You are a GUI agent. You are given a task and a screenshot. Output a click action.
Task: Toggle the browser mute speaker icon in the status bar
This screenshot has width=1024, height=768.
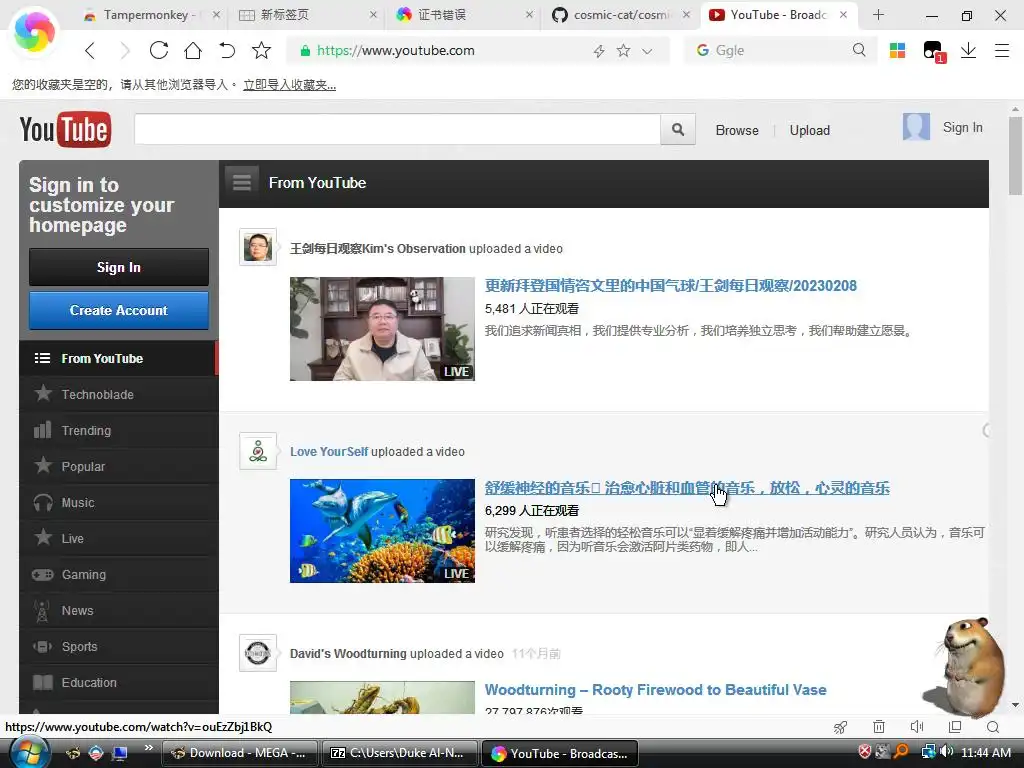click(x=917, y=727)
